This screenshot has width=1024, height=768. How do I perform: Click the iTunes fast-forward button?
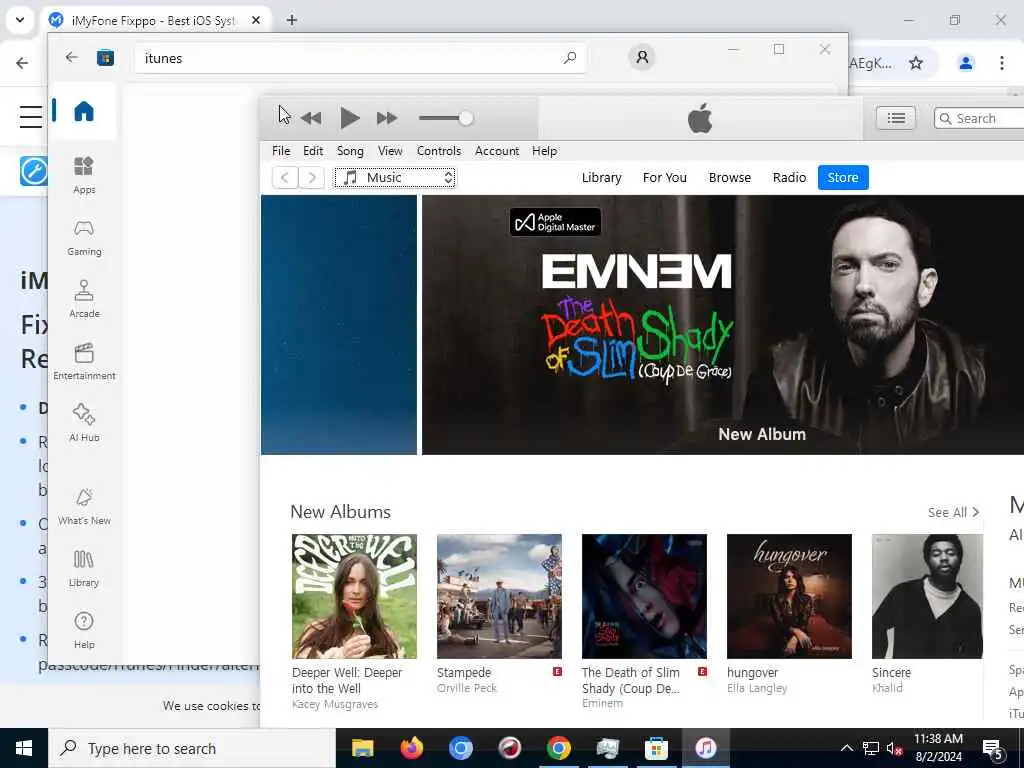pos(387,118)
